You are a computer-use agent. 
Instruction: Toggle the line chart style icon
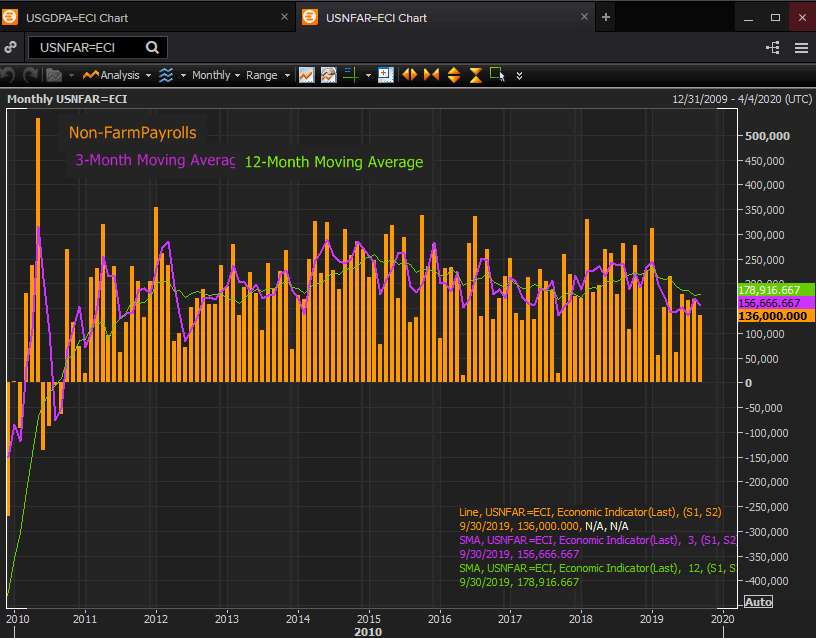click(x=306, y=75)
